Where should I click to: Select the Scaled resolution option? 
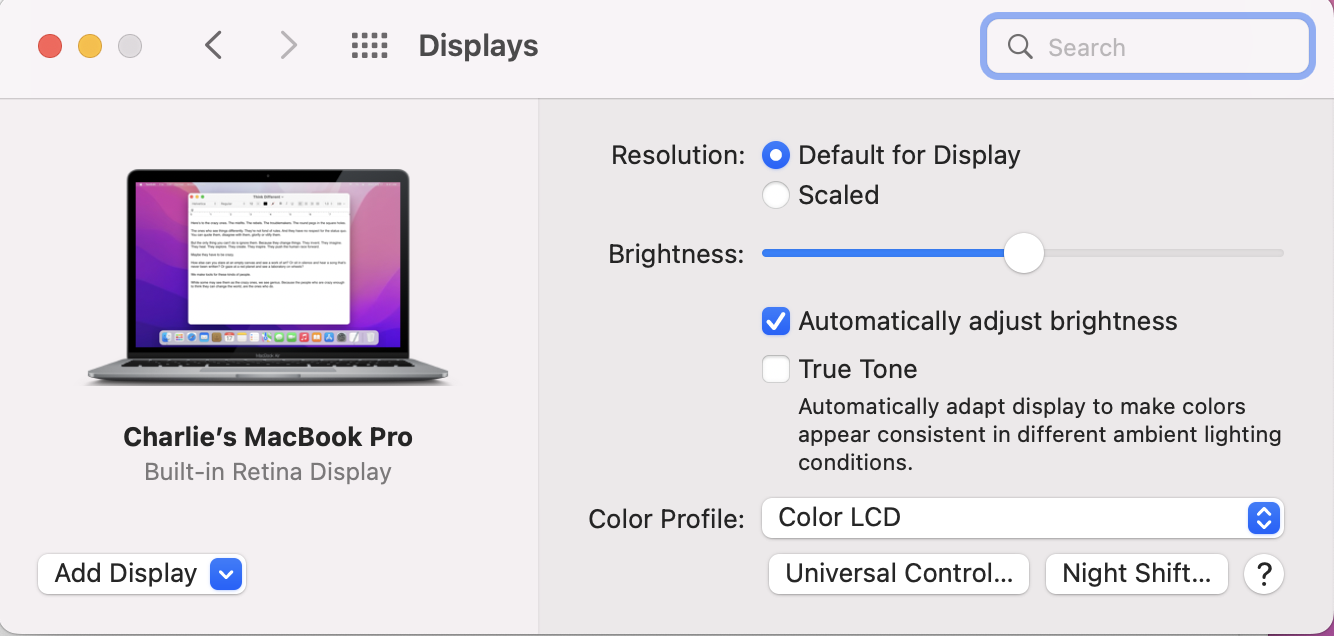pyautogui.click(x=776, y=195)
